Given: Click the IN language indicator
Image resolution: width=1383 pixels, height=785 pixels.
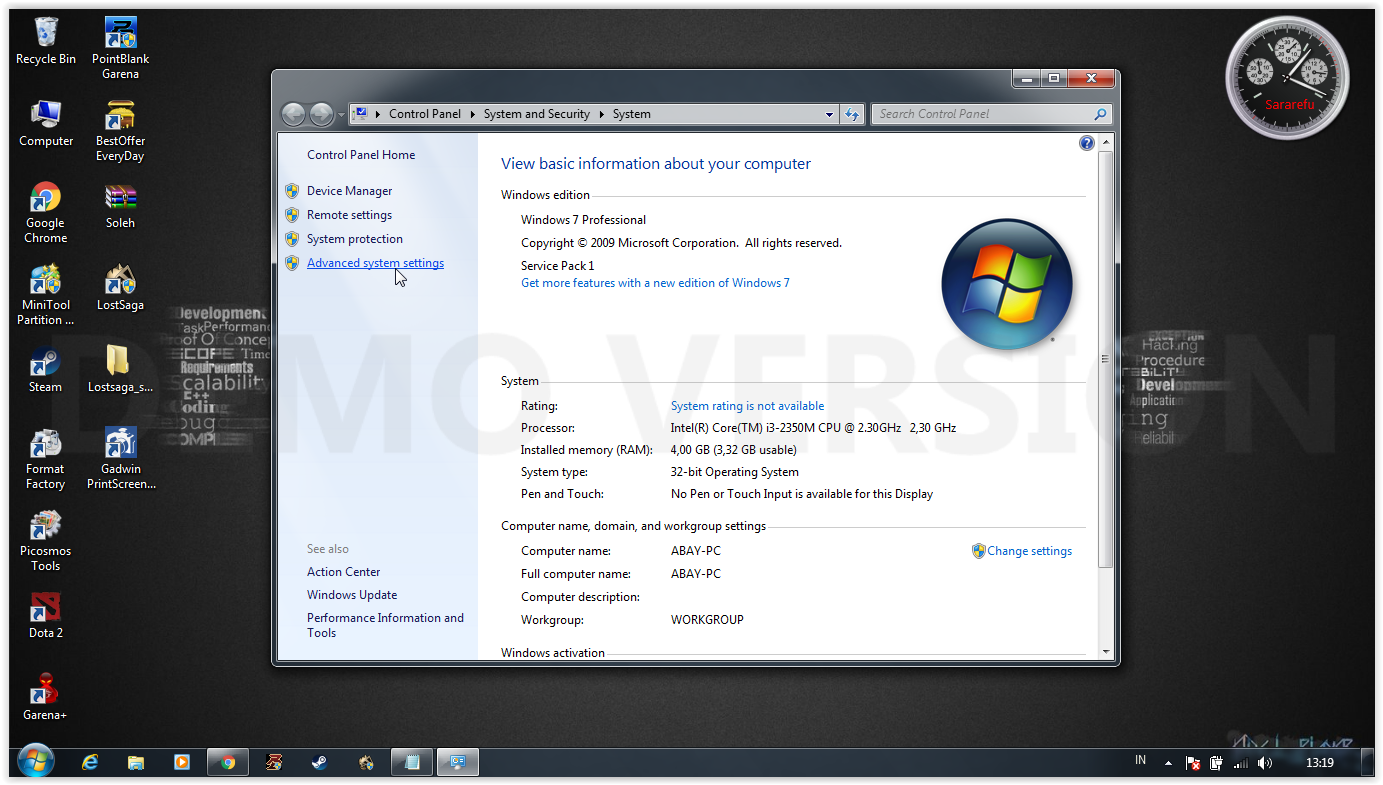Looking at the screenshot, I should click(1140, 761).
